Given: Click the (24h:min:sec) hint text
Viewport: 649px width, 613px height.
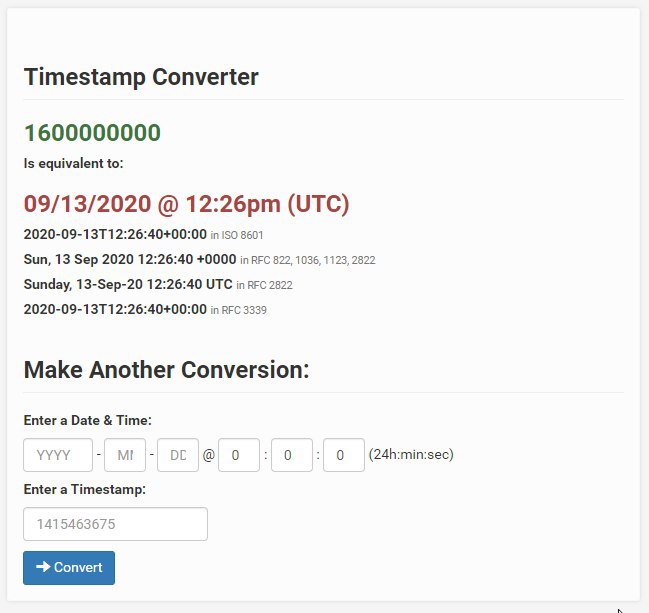Looking at the screenshot, I should 411,454.
